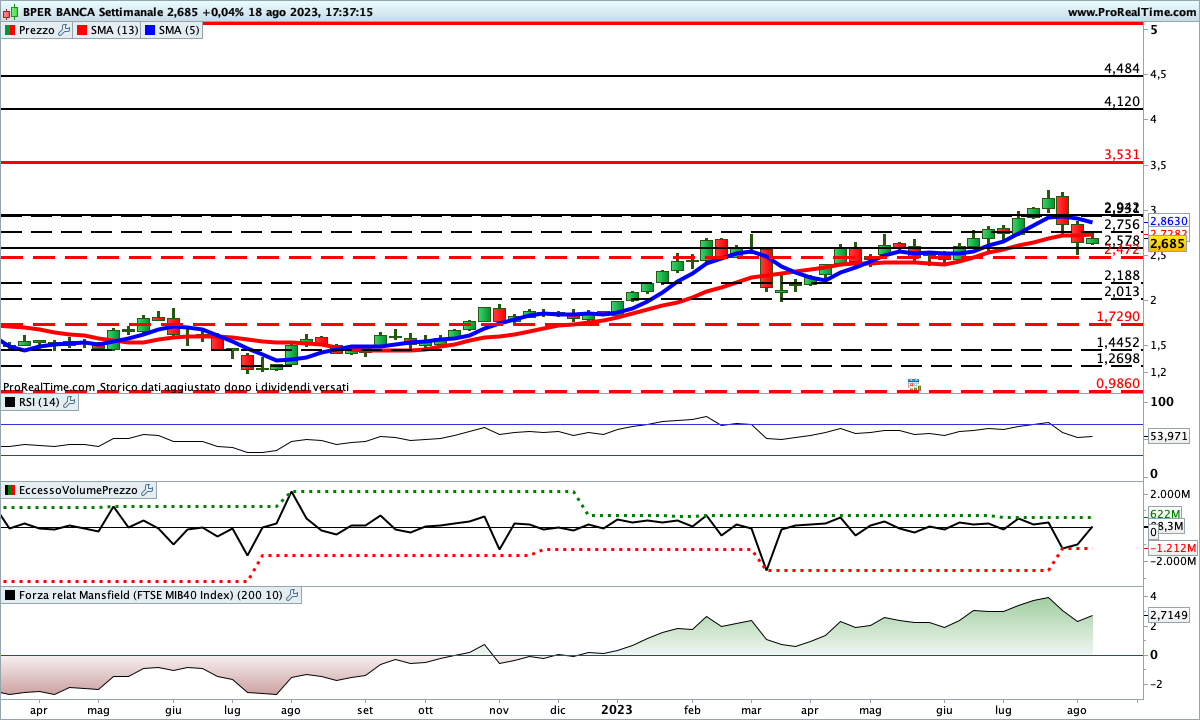Viewport: 1200px width, 720px height.
Task: Click the 'feb' month label on time axis
Action: tap(692, 709)
